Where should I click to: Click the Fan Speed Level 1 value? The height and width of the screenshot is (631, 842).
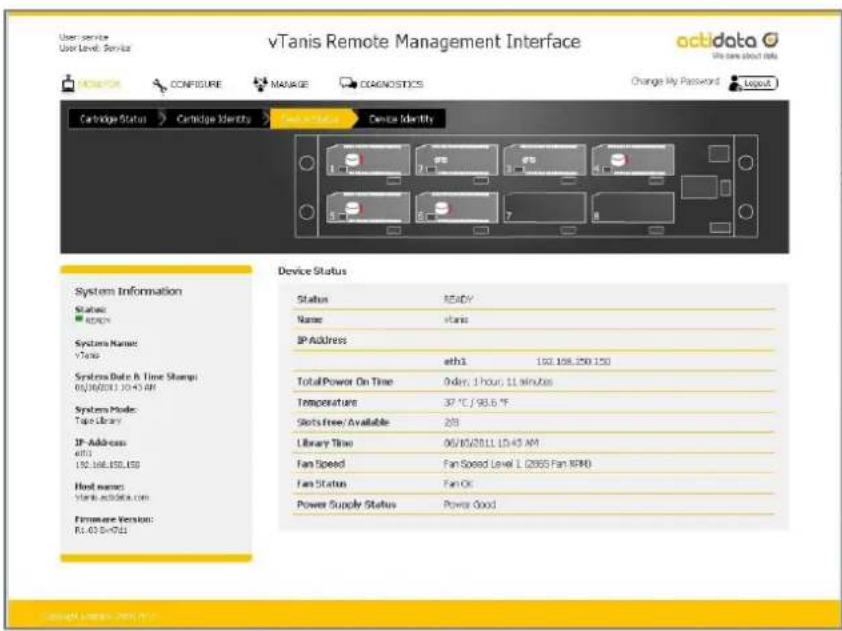coord(517,464)
